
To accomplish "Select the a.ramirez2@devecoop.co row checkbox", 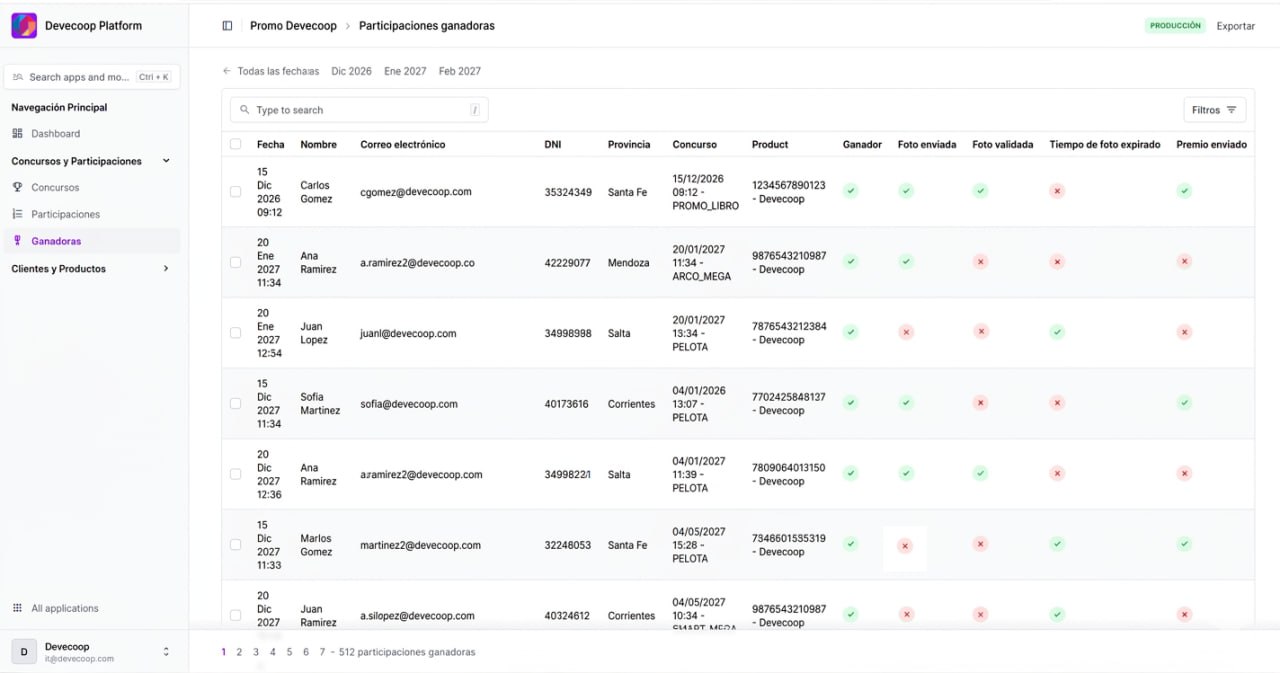I will click(x=236, y=263).
